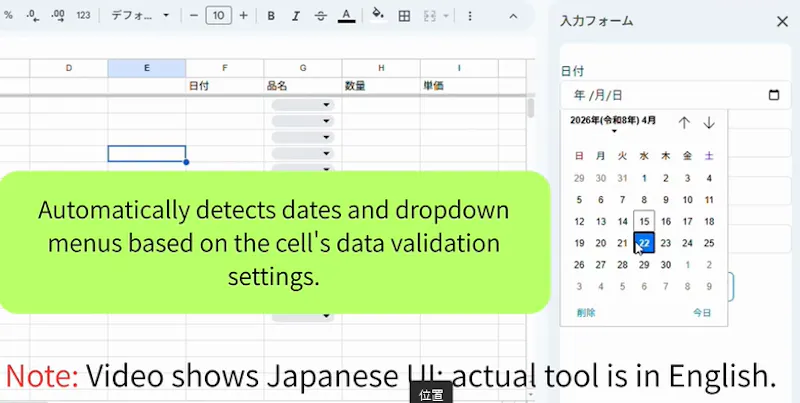Open the borders menu

pos(404,16)
